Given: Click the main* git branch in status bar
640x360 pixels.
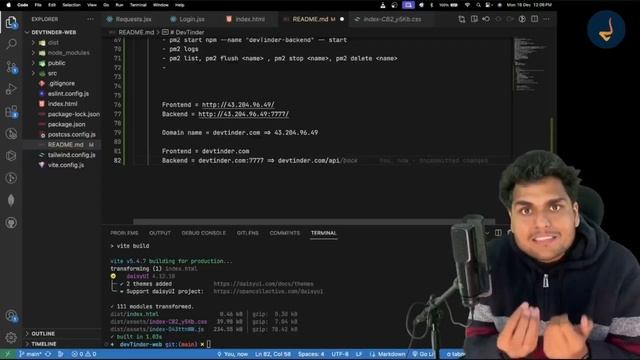Looking at the screenshot, I should (x=30, y=354).
